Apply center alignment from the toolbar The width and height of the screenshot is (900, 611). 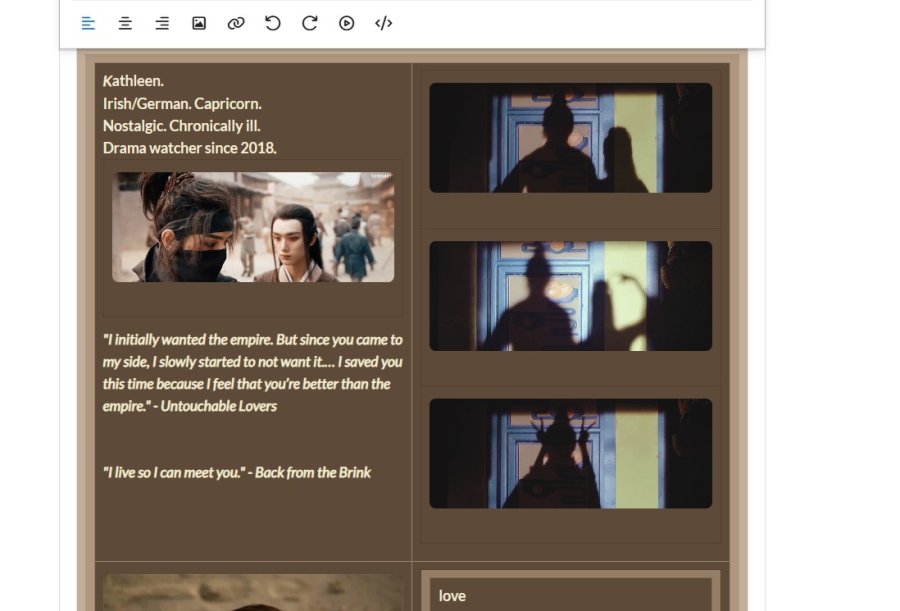(125, 23)
